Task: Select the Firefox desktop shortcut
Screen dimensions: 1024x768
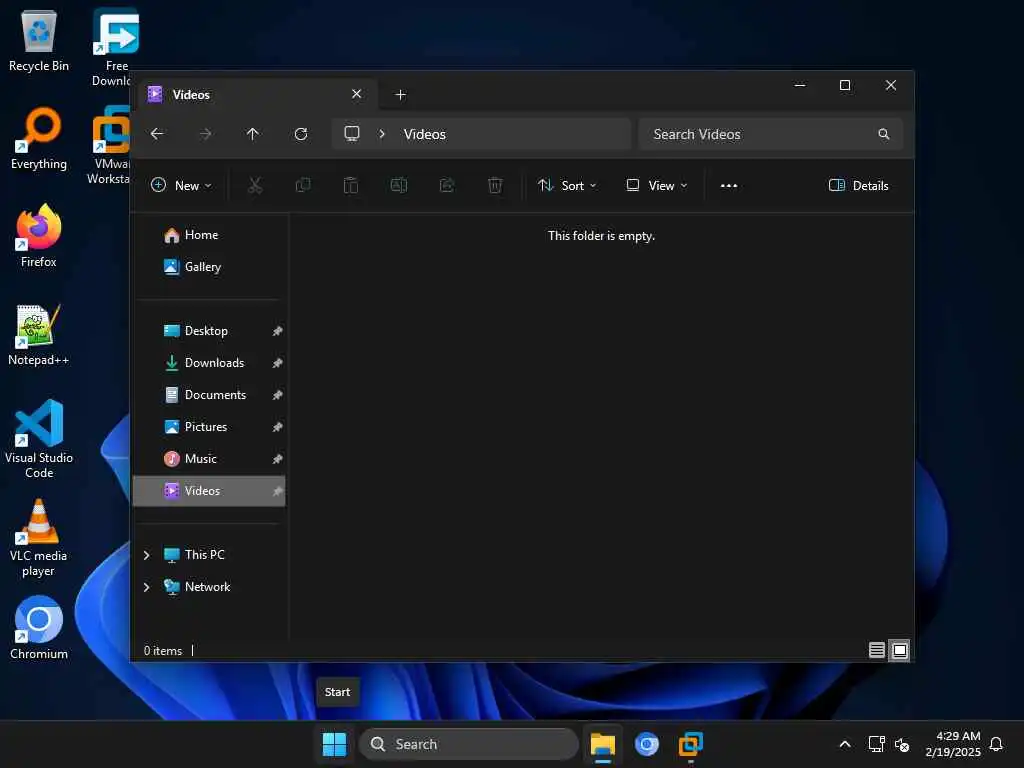Action: [x=39, y=236]
